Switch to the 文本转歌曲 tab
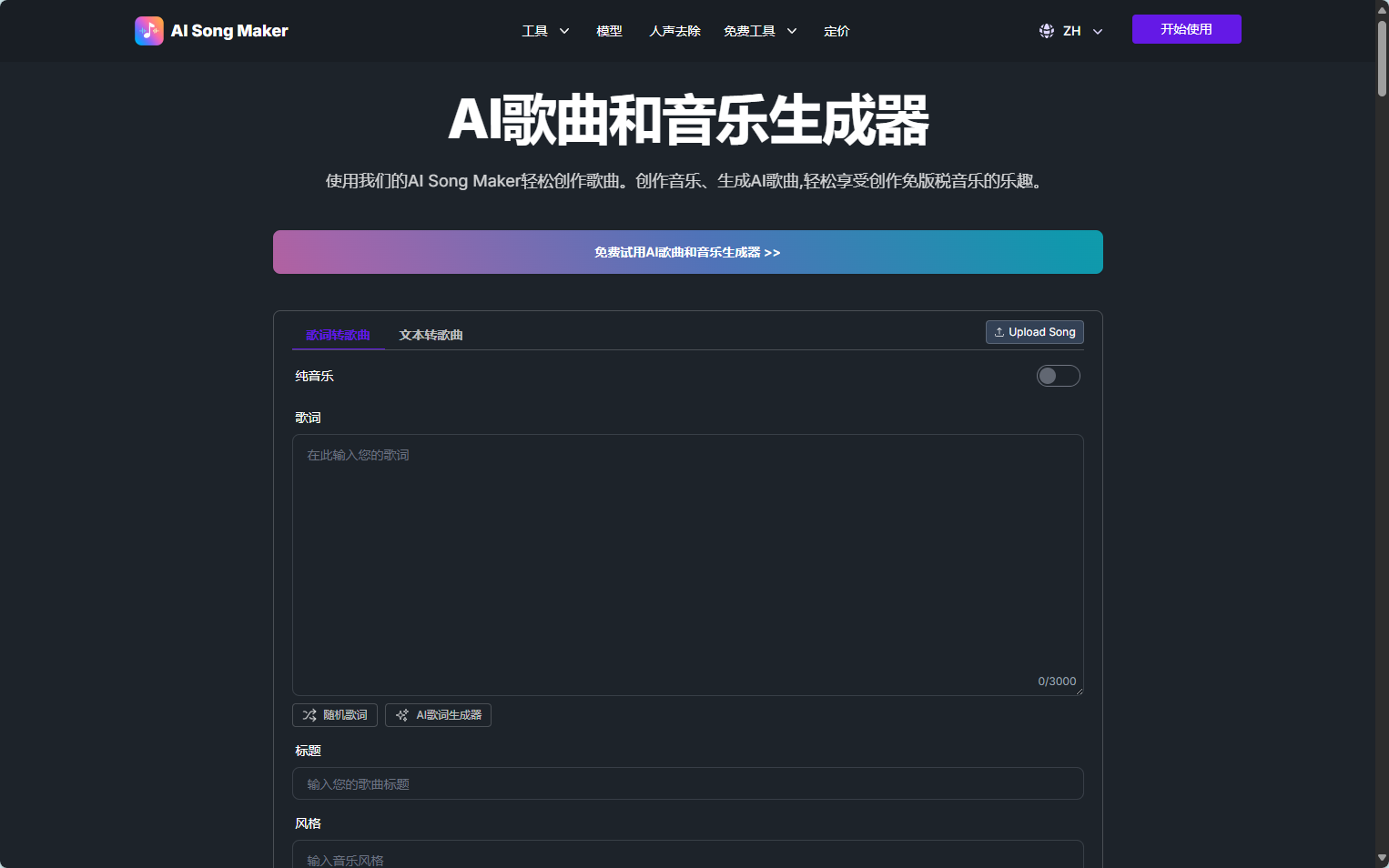Image resolution: width=1389 pixels, height=868 pixels. coord(431,335)
